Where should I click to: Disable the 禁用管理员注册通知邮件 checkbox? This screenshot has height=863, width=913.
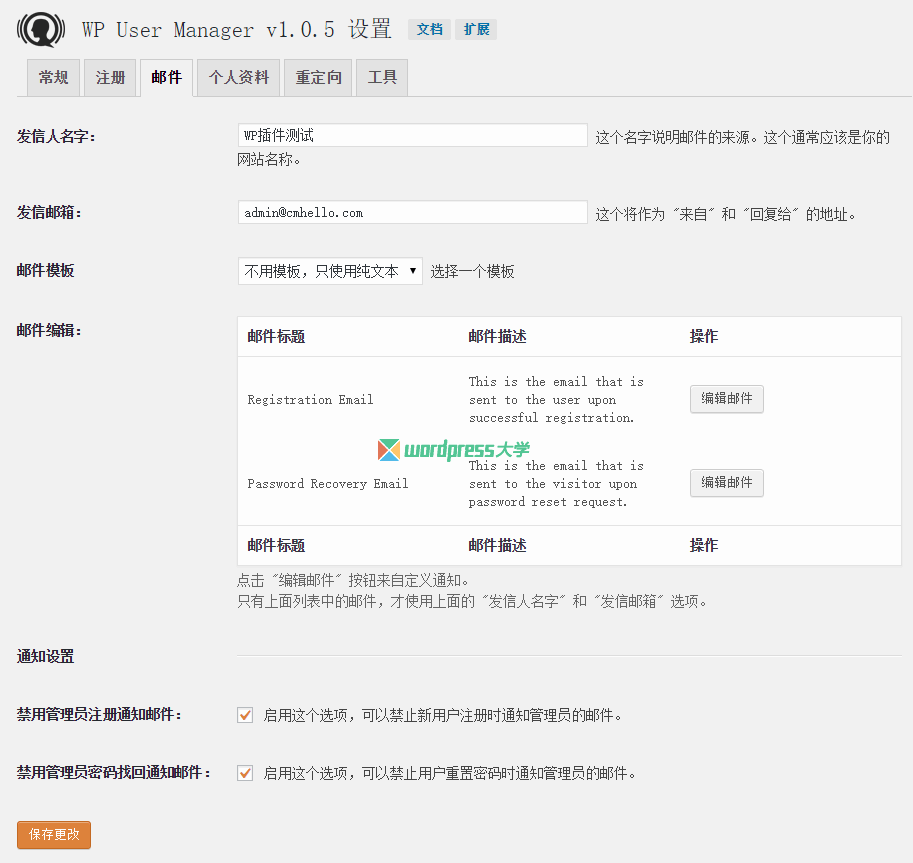245,714
